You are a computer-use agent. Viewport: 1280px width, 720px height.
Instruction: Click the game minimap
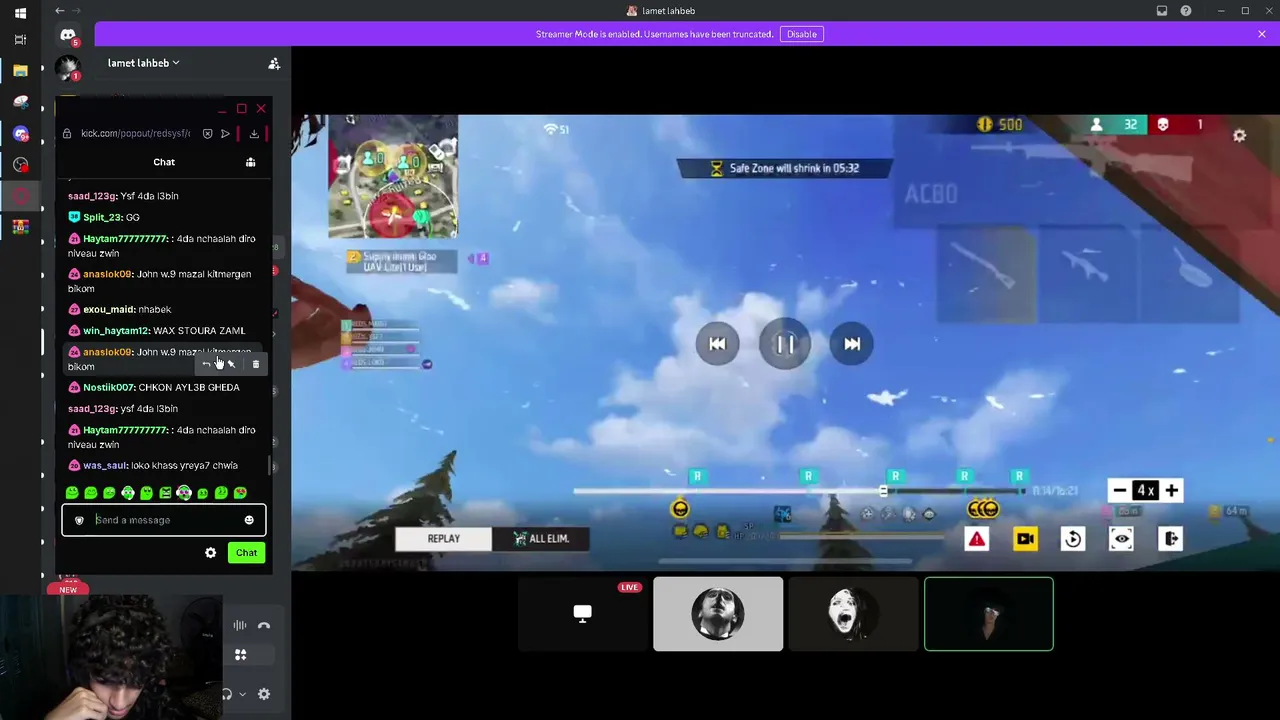(x=393, y=178)
